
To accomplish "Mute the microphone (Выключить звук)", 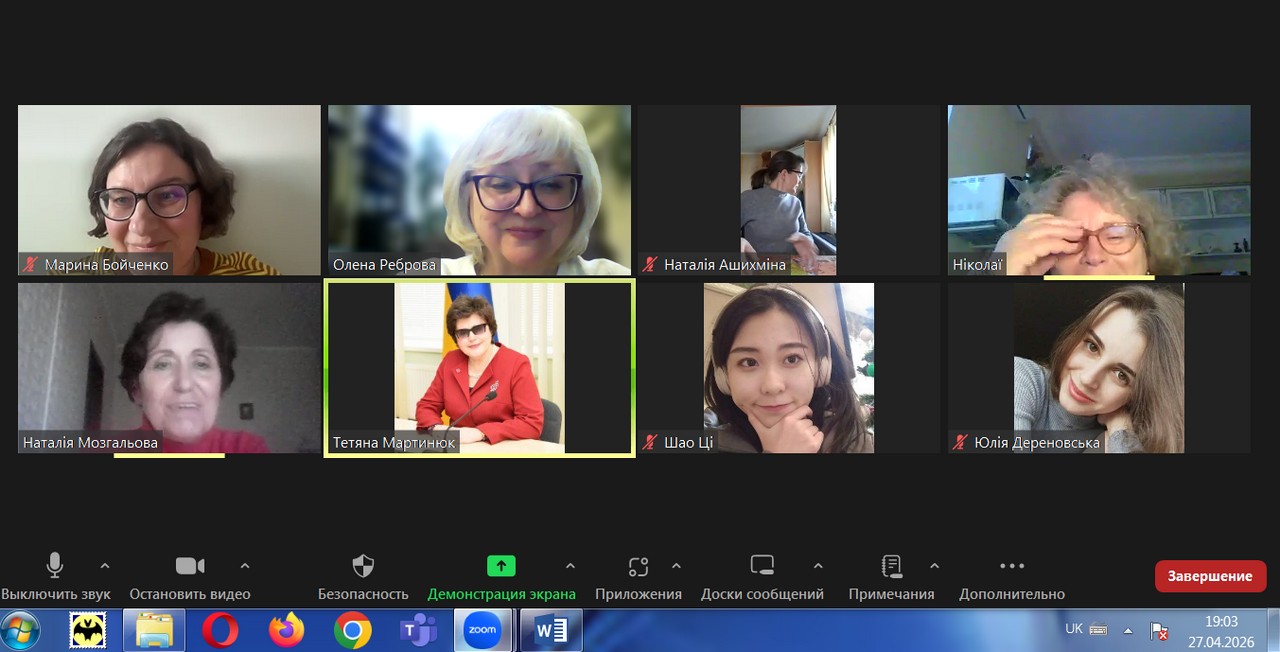I will tap(55, 566).
